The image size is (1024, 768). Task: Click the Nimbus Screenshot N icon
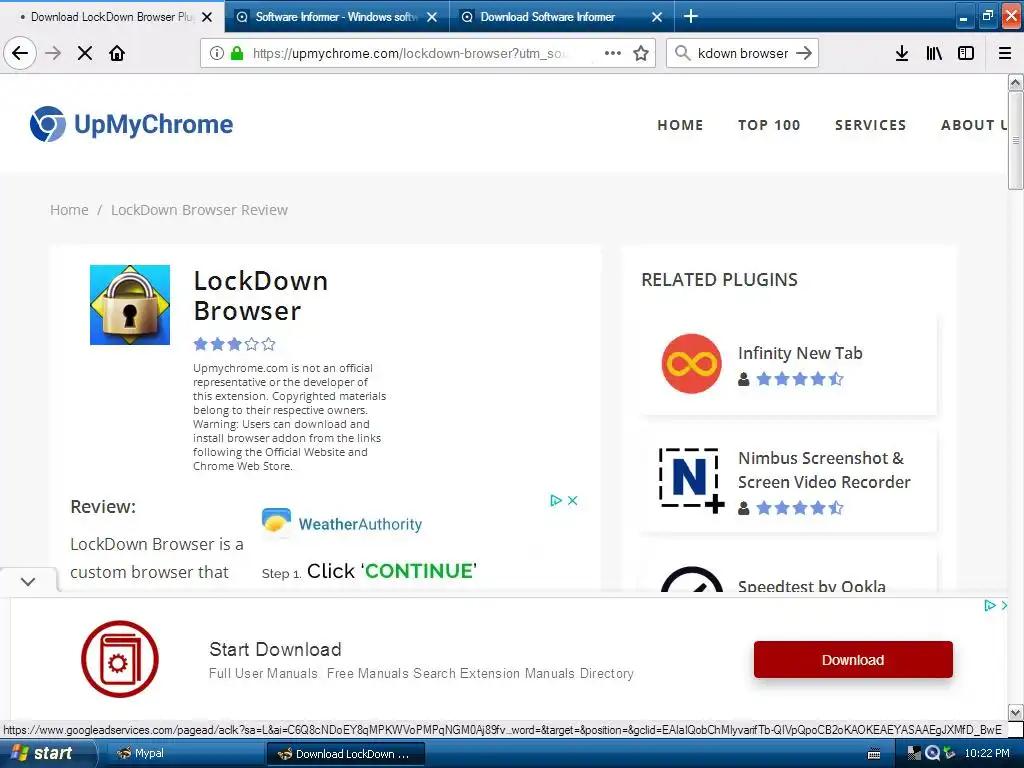692,480
